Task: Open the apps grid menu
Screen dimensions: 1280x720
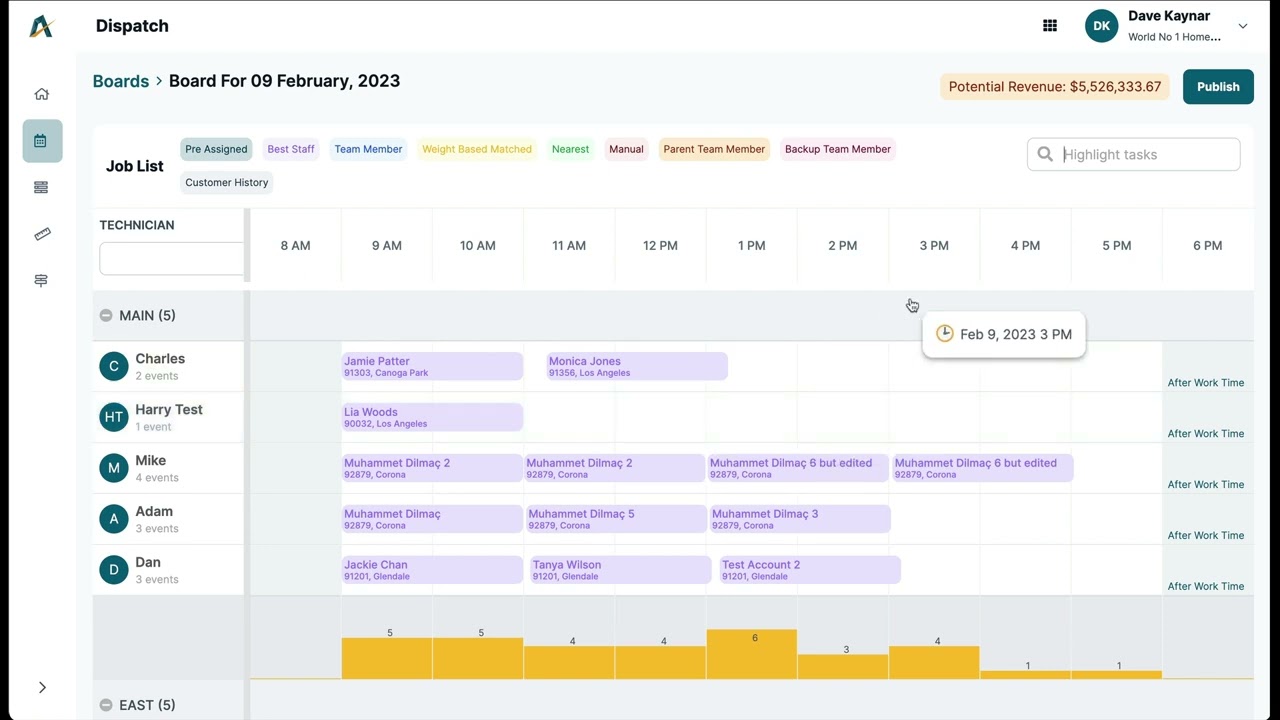Action: [1050, 26]
